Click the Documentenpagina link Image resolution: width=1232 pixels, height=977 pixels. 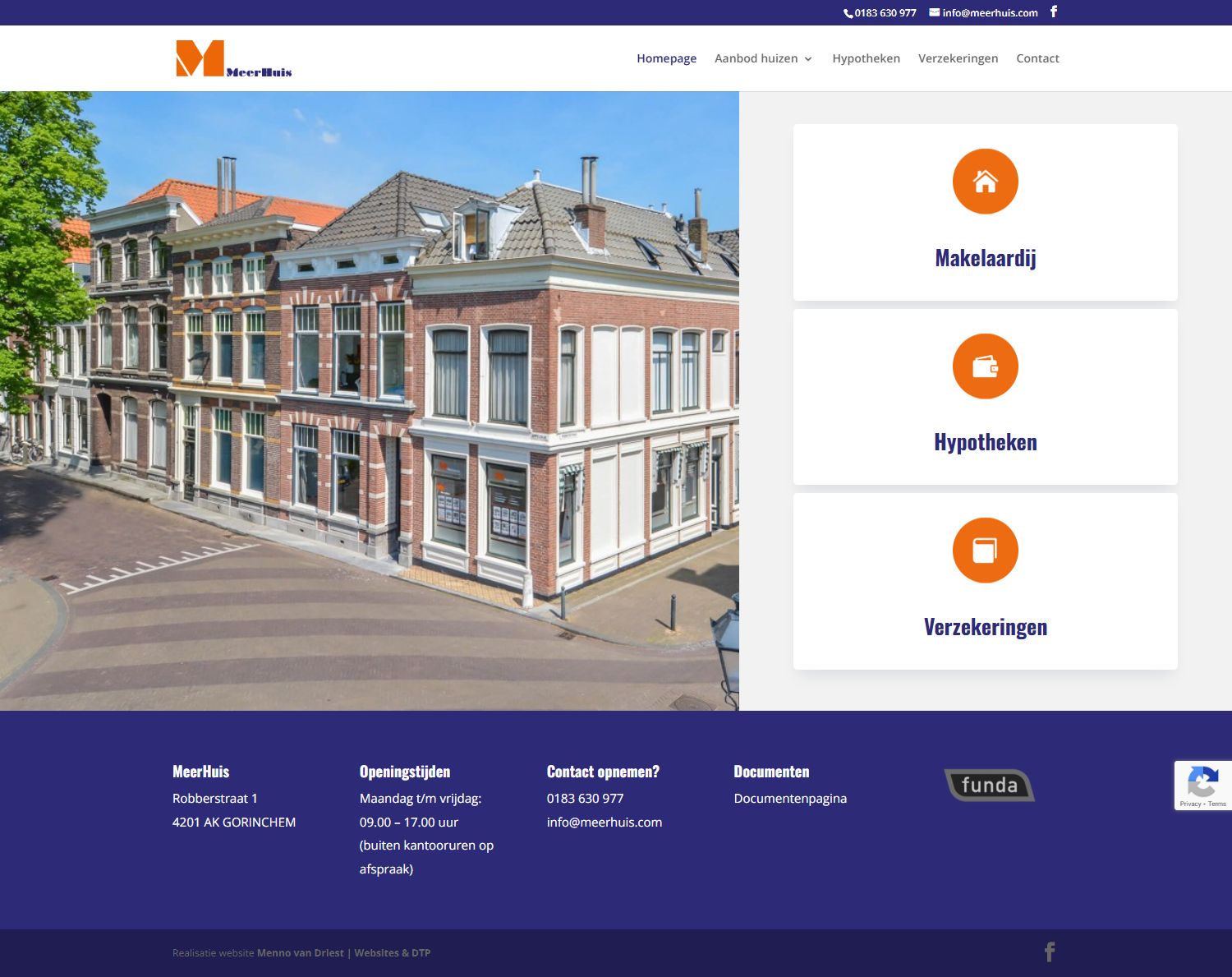[x=790, y=798]
